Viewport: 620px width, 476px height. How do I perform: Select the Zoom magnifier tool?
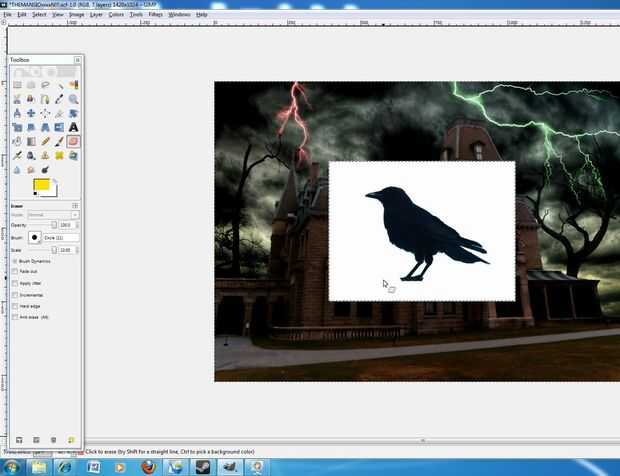tap(74, 99)
